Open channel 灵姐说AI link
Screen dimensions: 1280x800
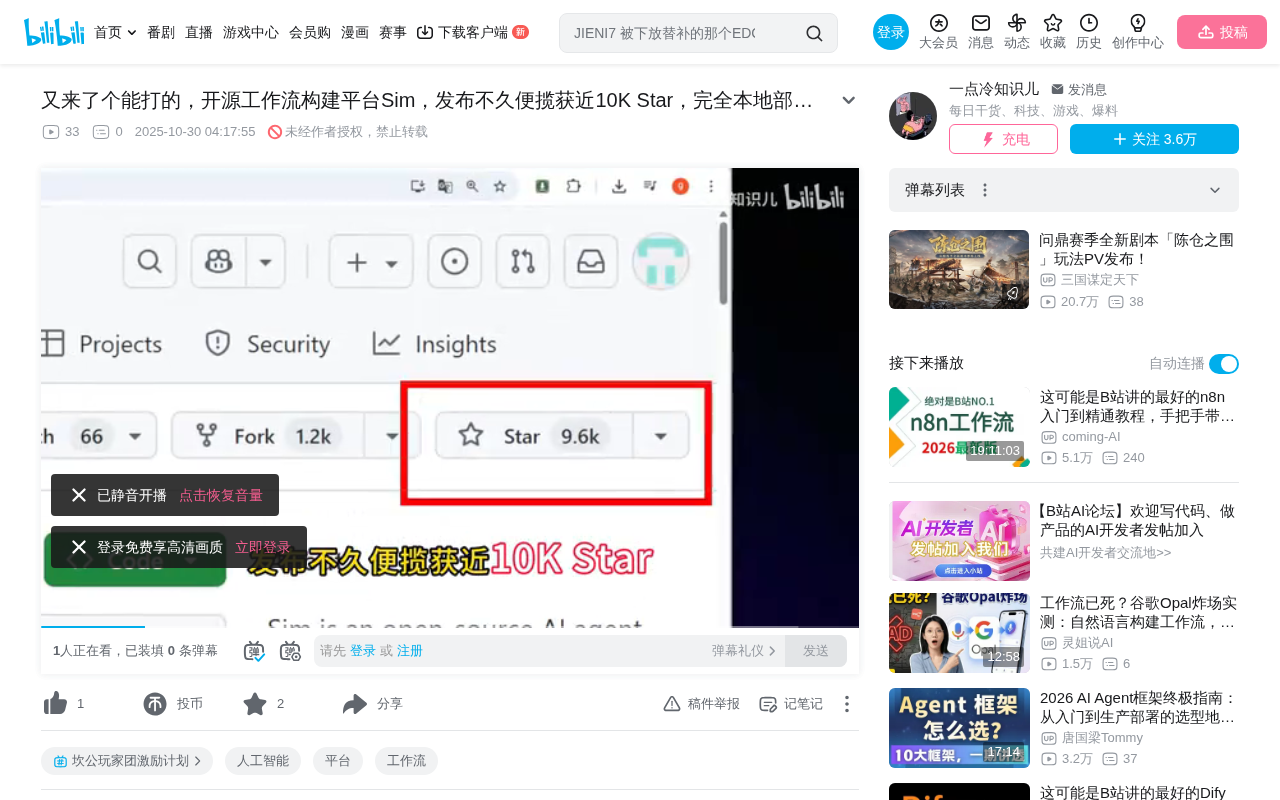click(x=1087, y=643)
